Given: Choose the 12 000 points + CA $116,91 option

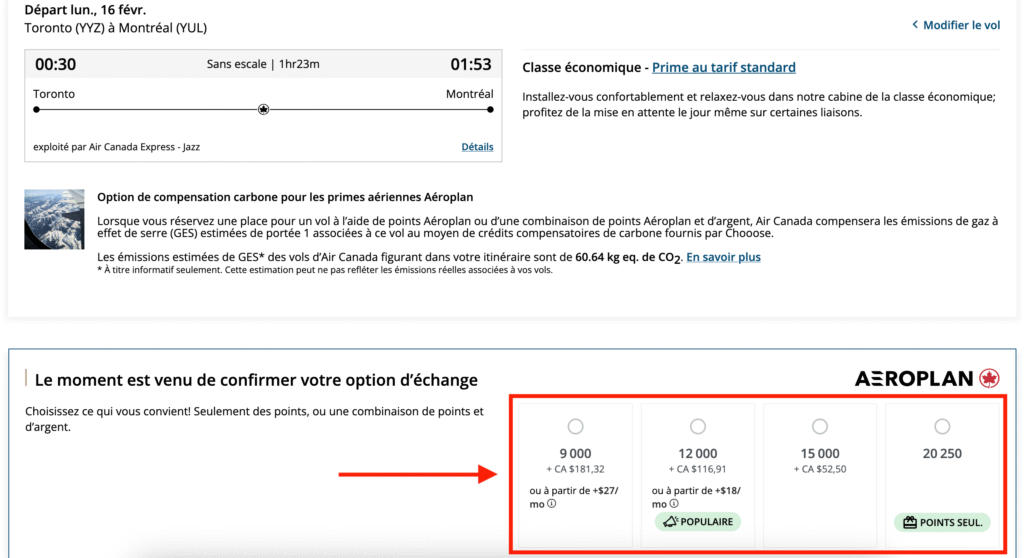Looking at the screenshot, I should [x=697, y=427].
